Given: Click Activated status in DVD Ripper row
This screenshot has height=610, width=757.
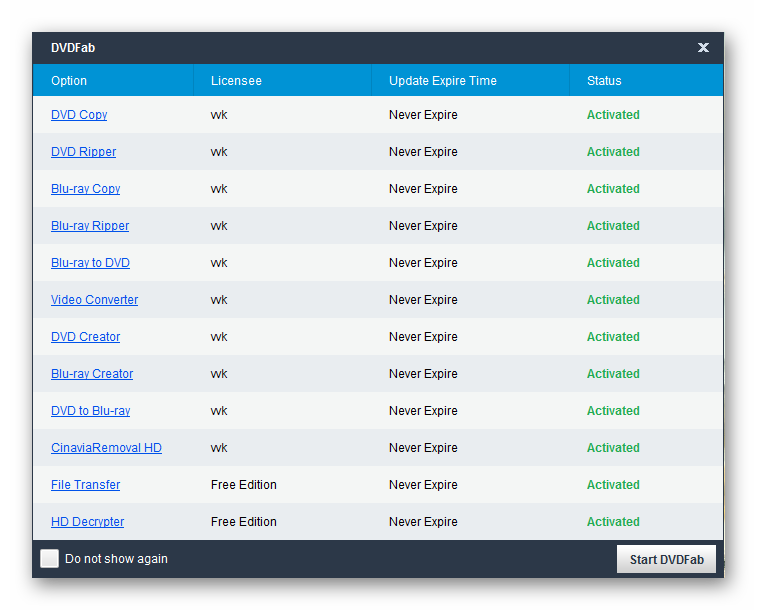Looking at the screenshot, I should tap(613, 152).
